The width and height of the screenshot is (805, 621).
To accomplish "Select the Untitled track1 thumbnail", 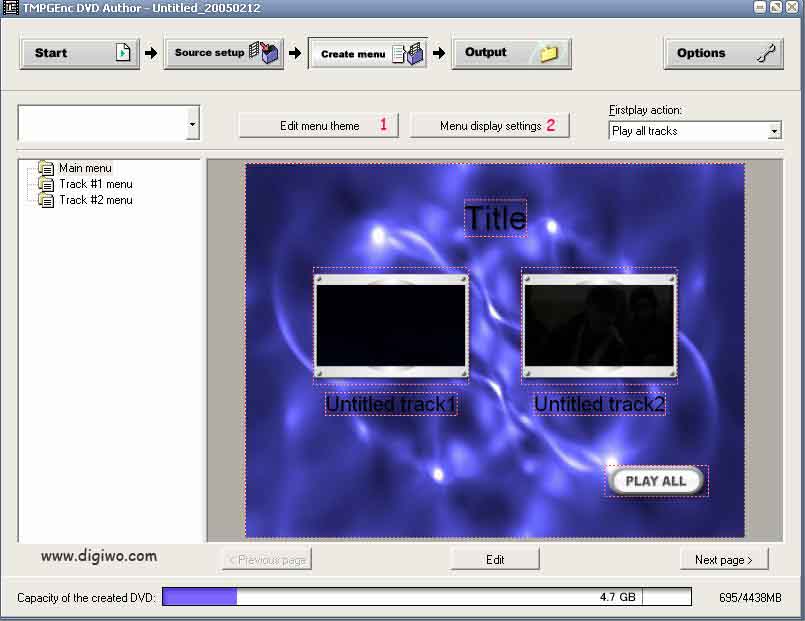I will click(390, 326).
